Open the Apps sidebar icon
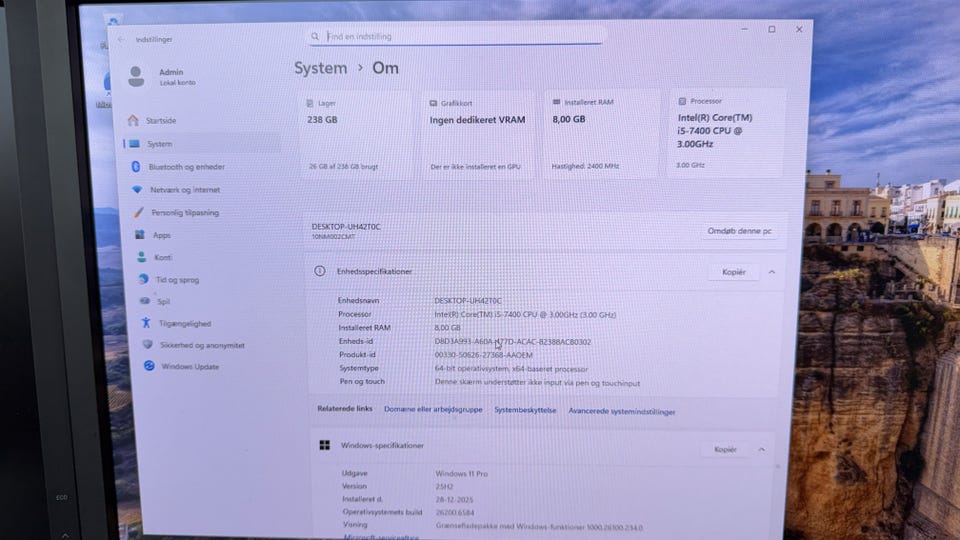 139,235
